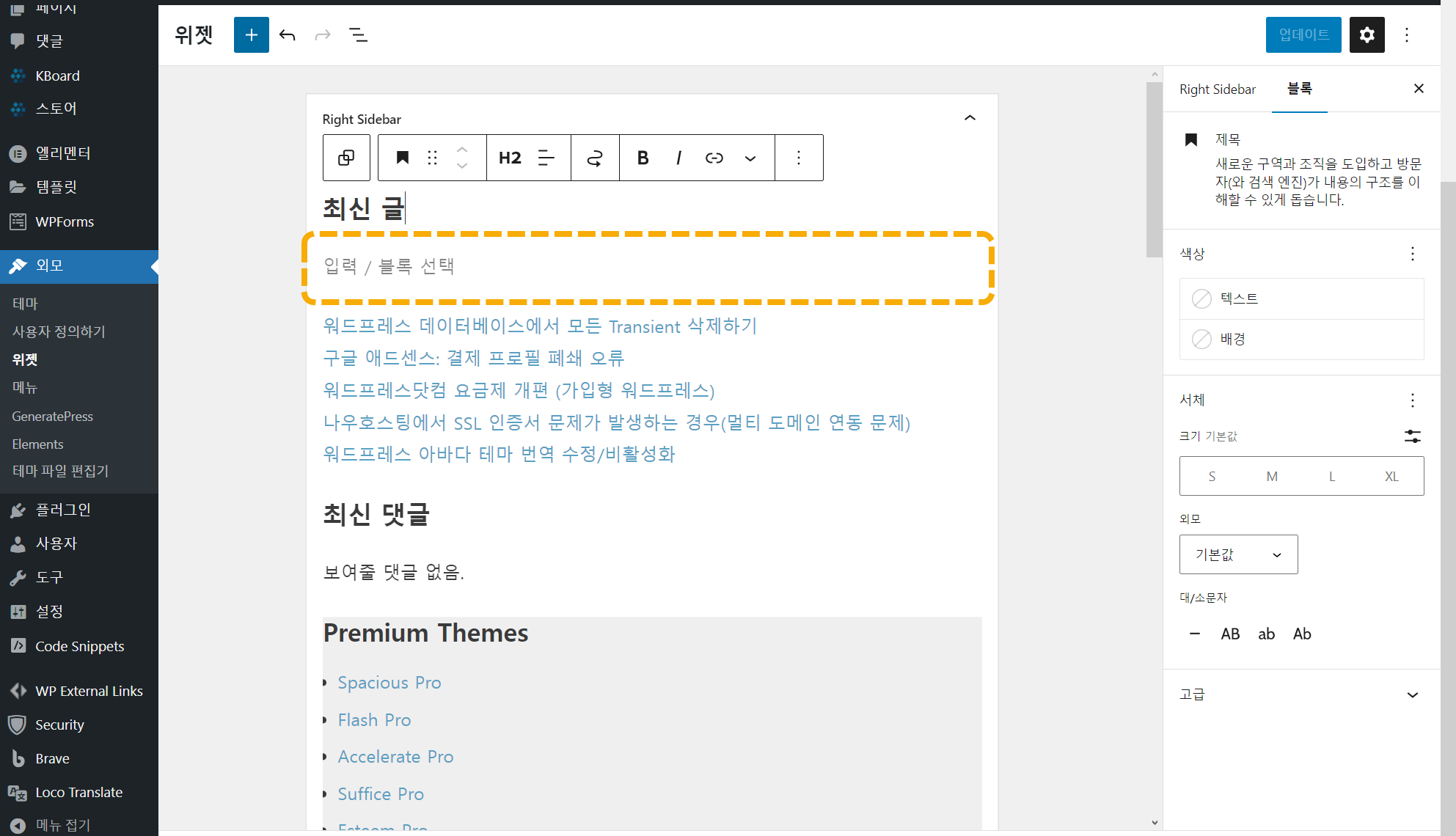This screenshot has width=1456, height=836.
Task: Select lowercase 'ab' letter case
Action: click(x=1266, y=633)
